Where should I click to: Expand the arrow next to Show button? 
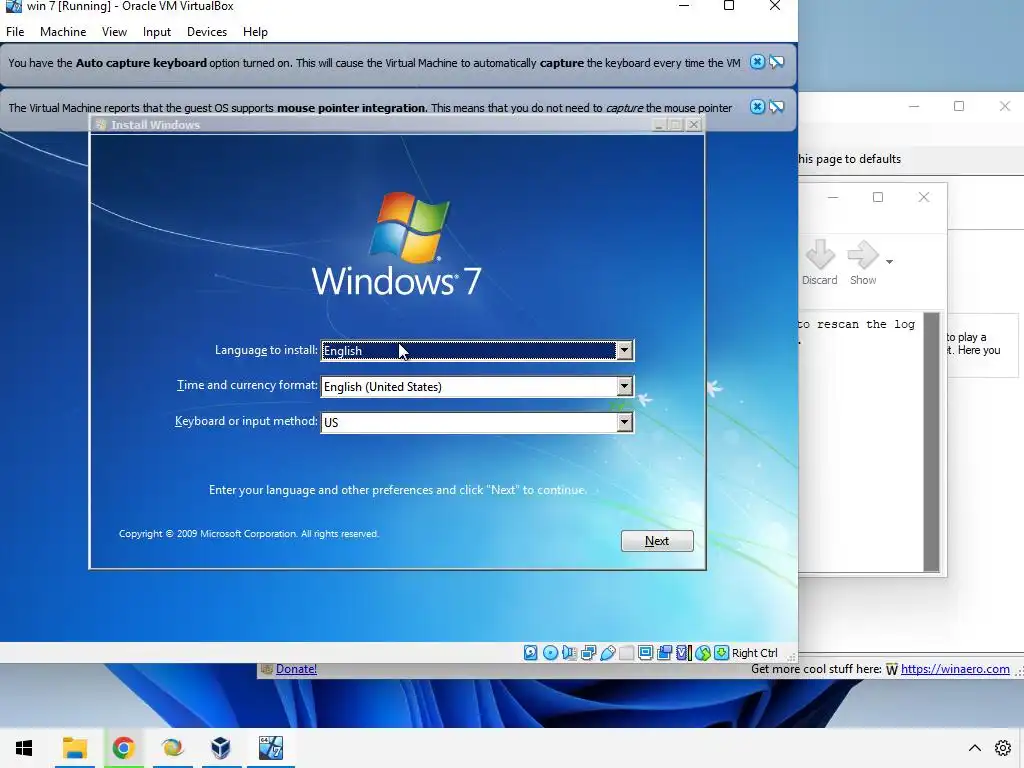tap(889, 261)
